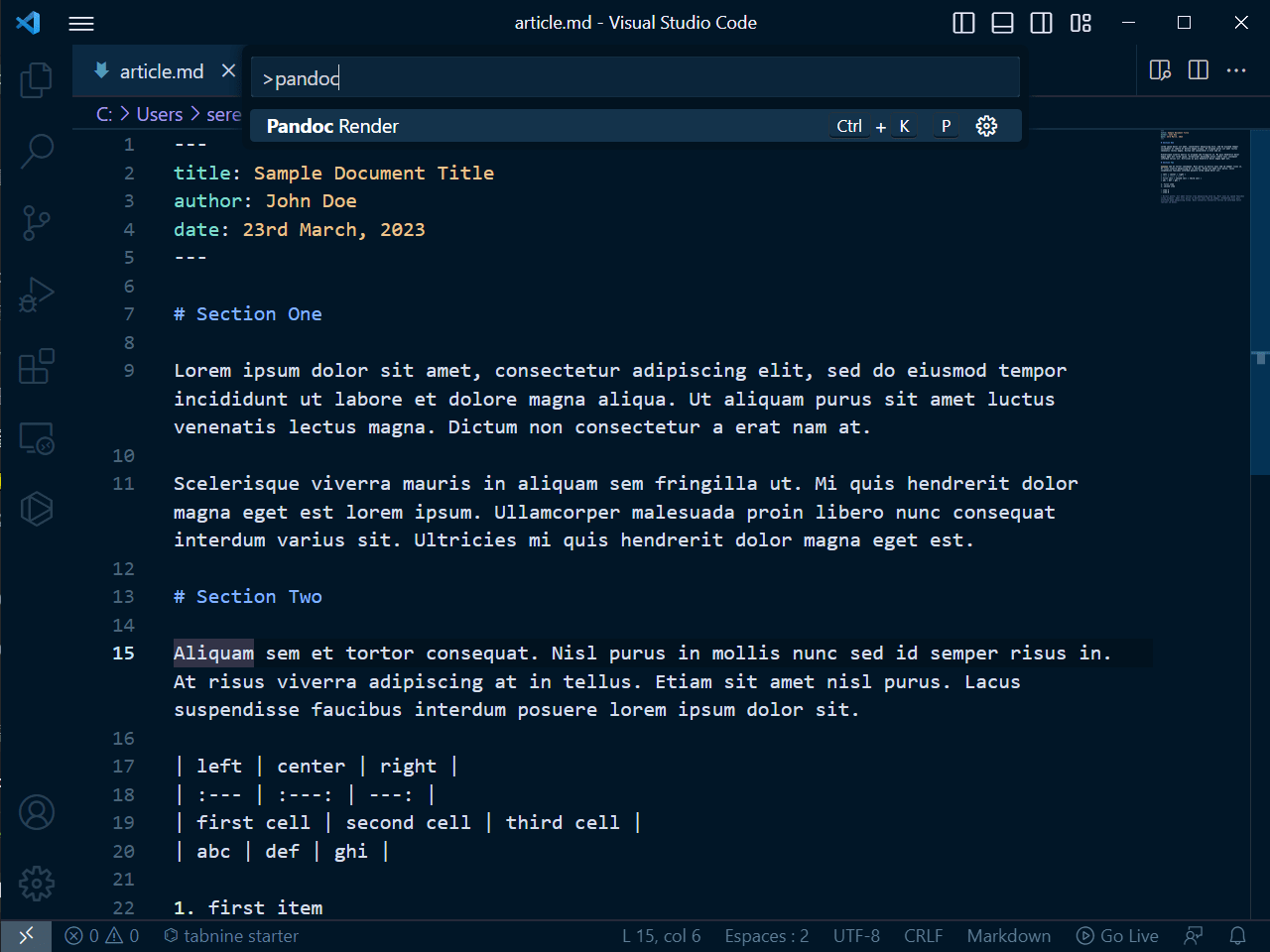
Task: Open Markdown preview to the side
Action: (x=1159, y=70)
